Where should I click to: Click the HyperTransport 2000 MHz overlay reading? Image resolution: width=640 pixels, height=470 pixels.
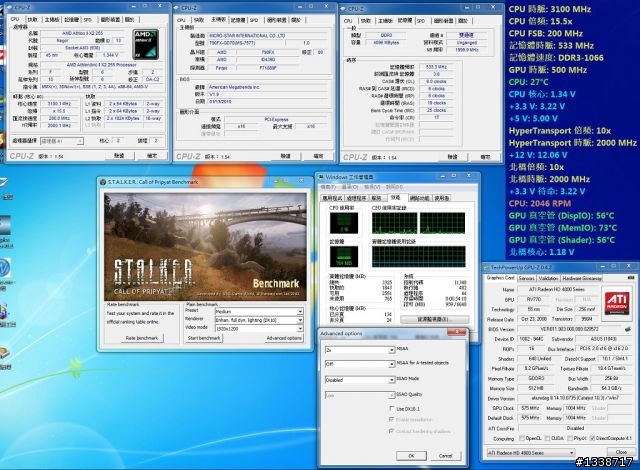coord(572,143)
